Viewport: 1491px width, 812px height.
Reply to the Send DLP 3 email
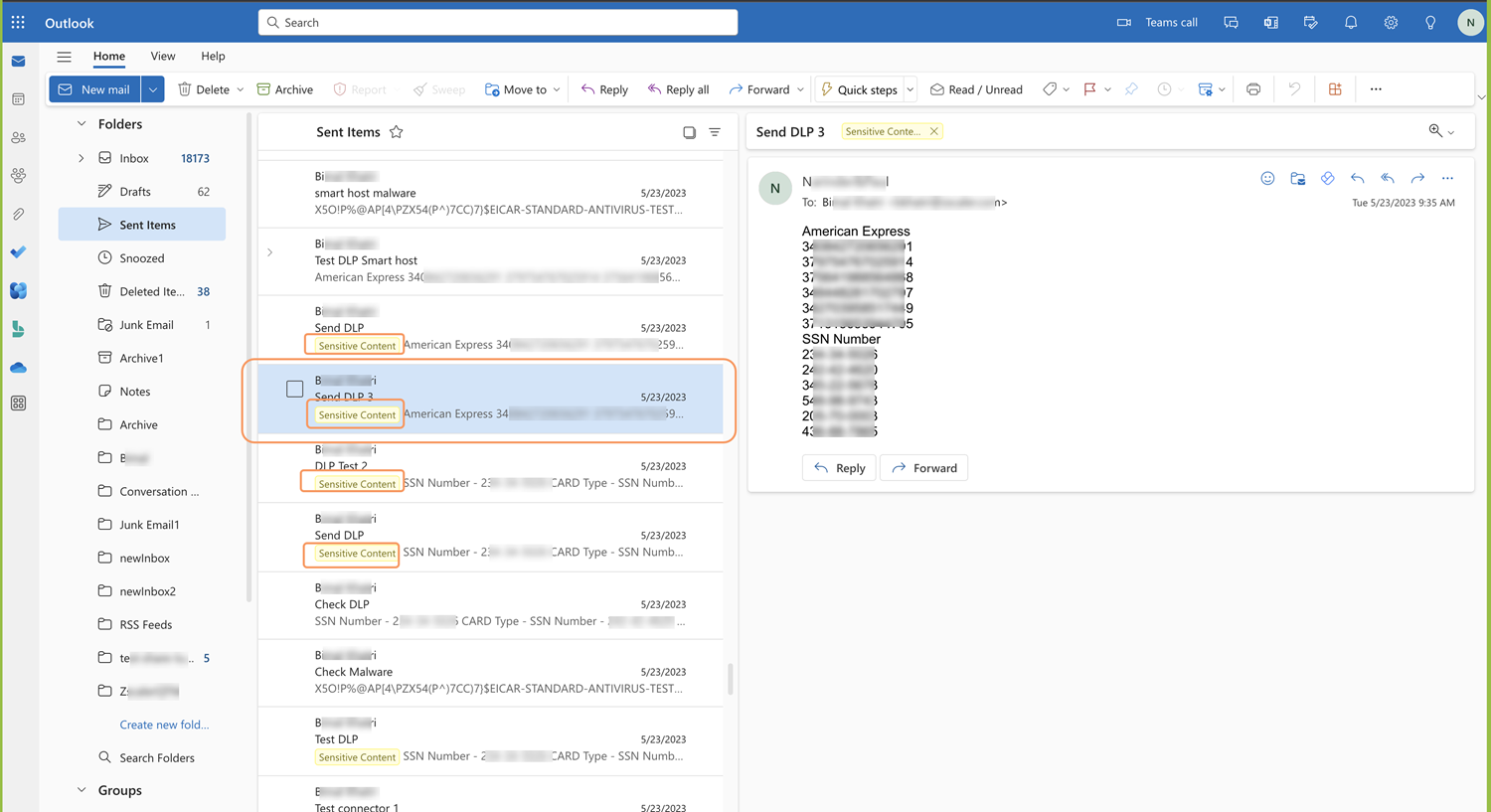point(838,467)
